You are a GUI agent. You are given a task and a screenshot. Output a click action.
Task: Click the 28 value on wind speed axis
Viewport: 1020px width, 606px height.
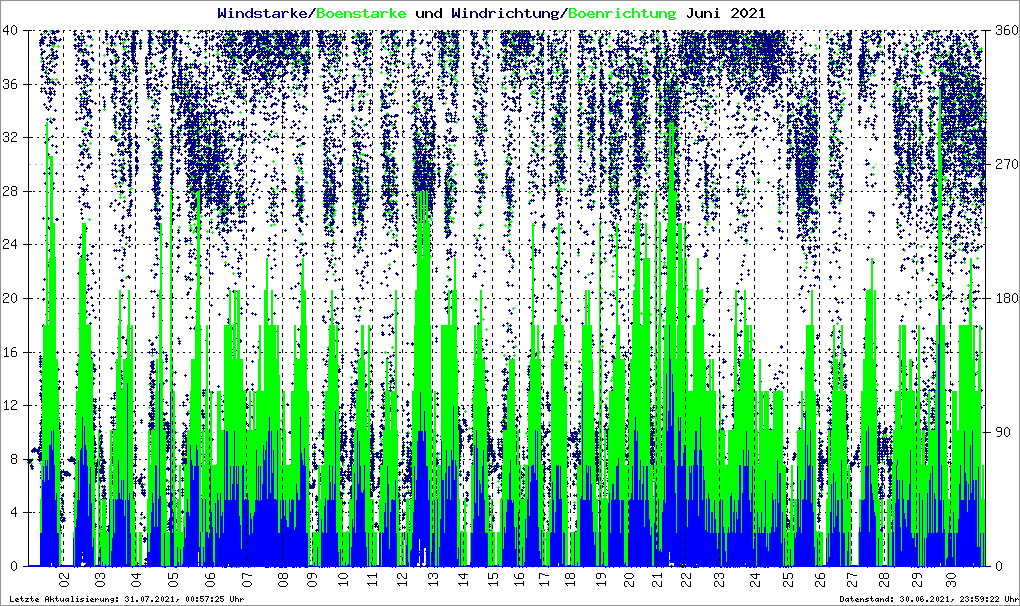pyautogui.click(x=10, y=191)
